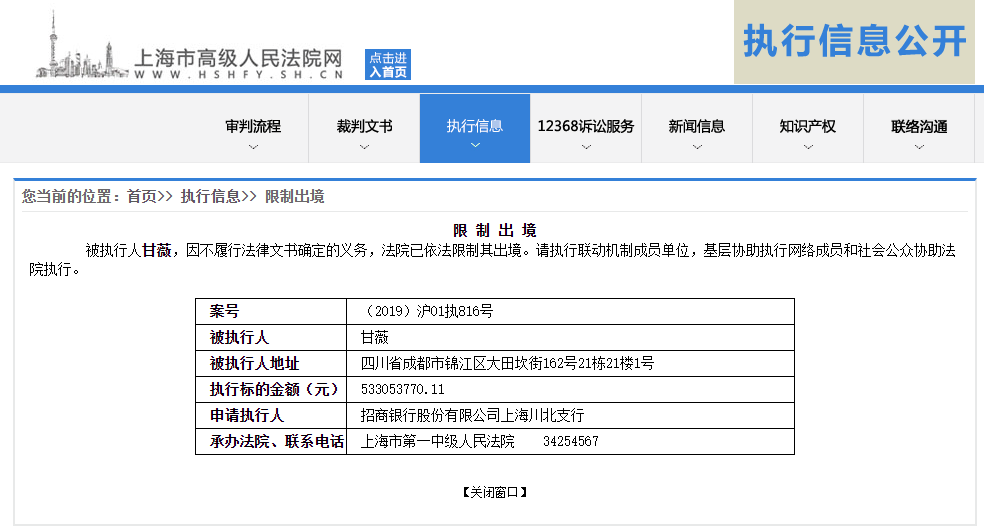
Task: Select the 执行信息 menu tab
Action: point(475,129)
